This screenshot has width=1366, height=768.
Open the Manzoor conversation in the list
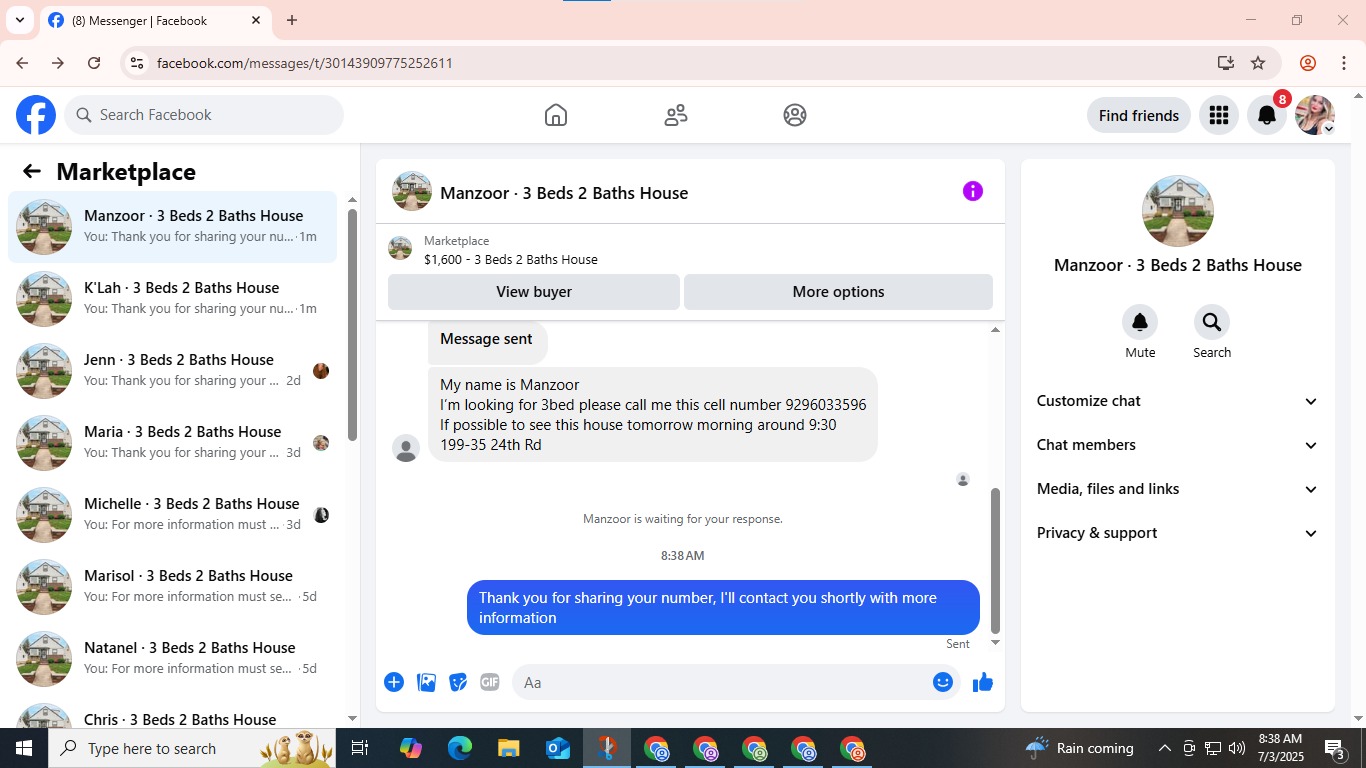[x=172, y=227]
